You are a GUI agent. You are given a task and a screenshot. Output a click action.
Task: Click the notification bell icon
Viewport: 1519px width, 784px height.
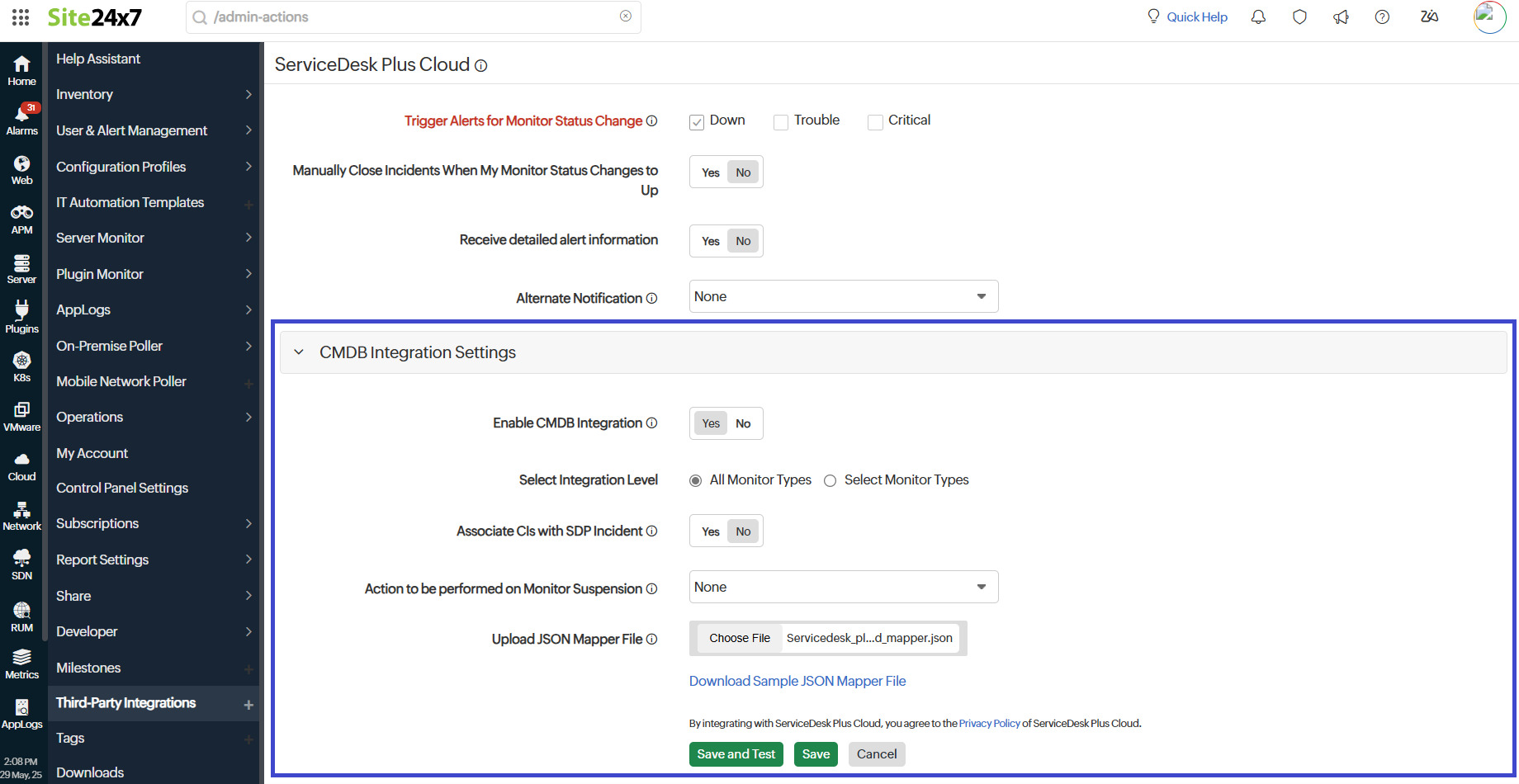1258,17
